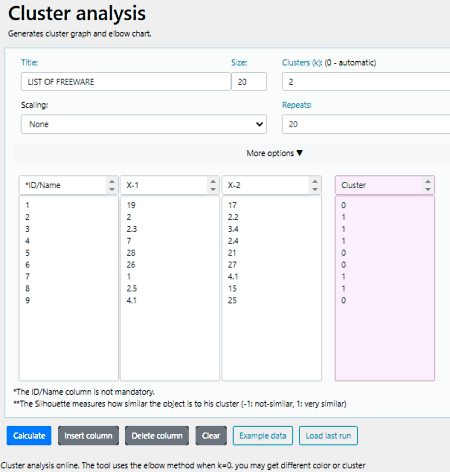
Task: Click Insert column button
Action: (x=88, y=435)
